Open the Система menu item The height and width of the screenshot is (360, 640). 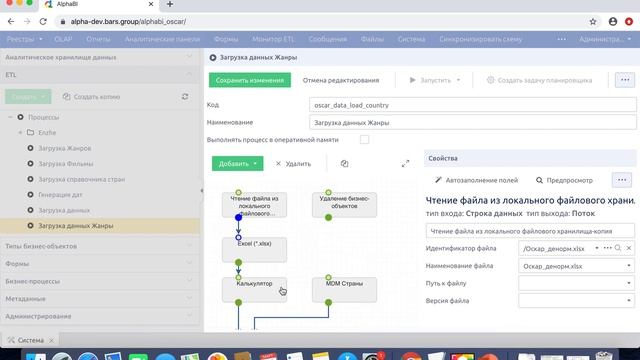tap(411, 39)
